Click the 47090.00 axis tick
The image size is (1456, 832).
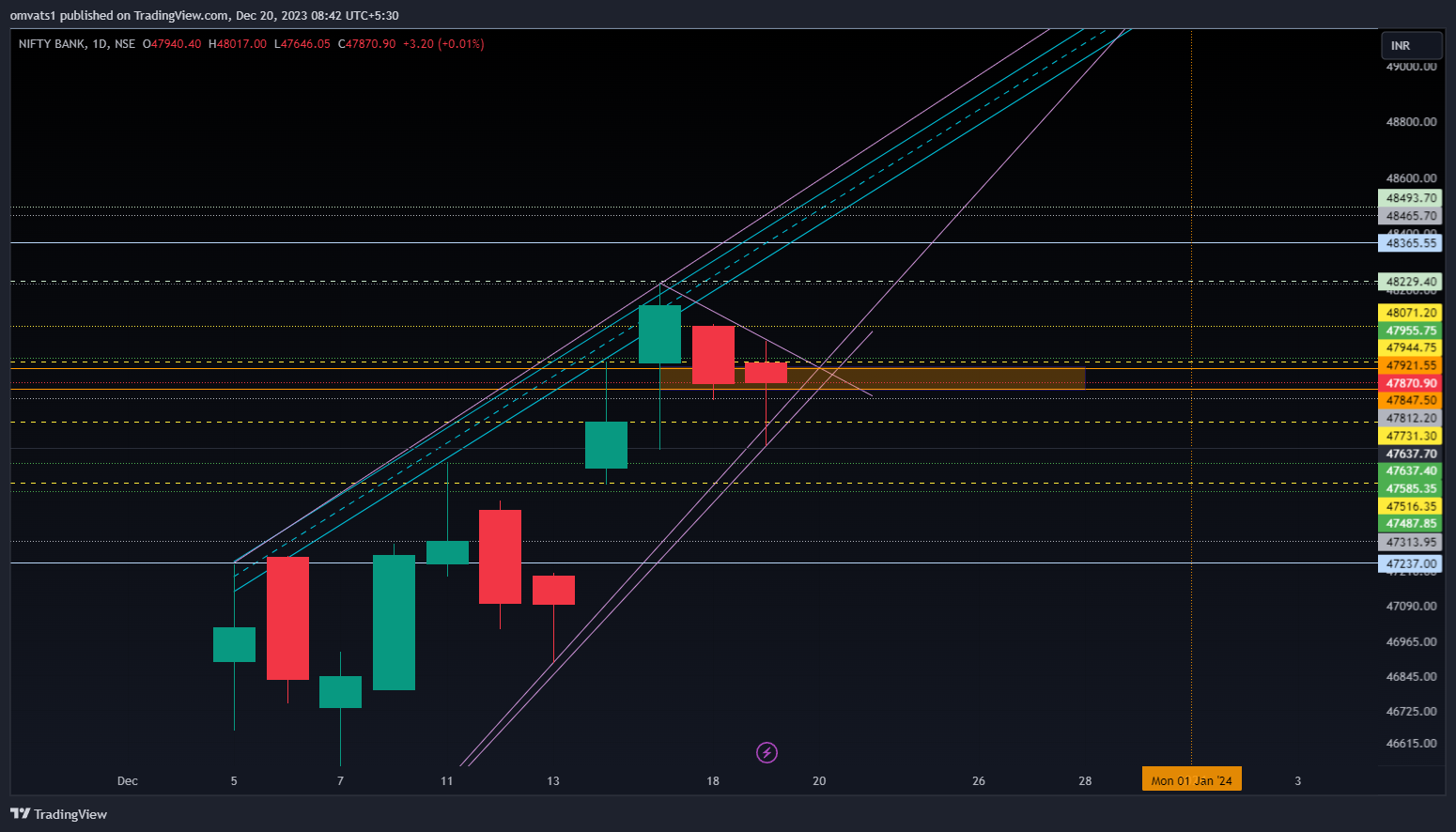(x=1411, y=607)
